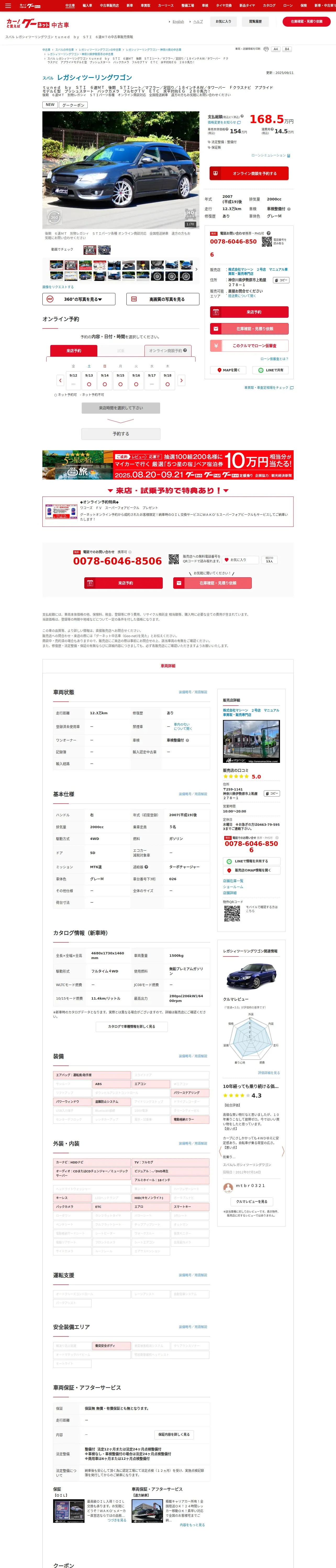Image resolution: width=336 pixels, height=1568 pixels.
Task: Switch to オンライン商談予約 tab
Action: 168,351
